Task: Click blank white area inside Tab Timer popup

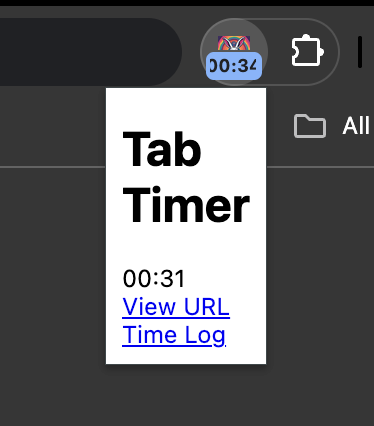Action: 186,247
